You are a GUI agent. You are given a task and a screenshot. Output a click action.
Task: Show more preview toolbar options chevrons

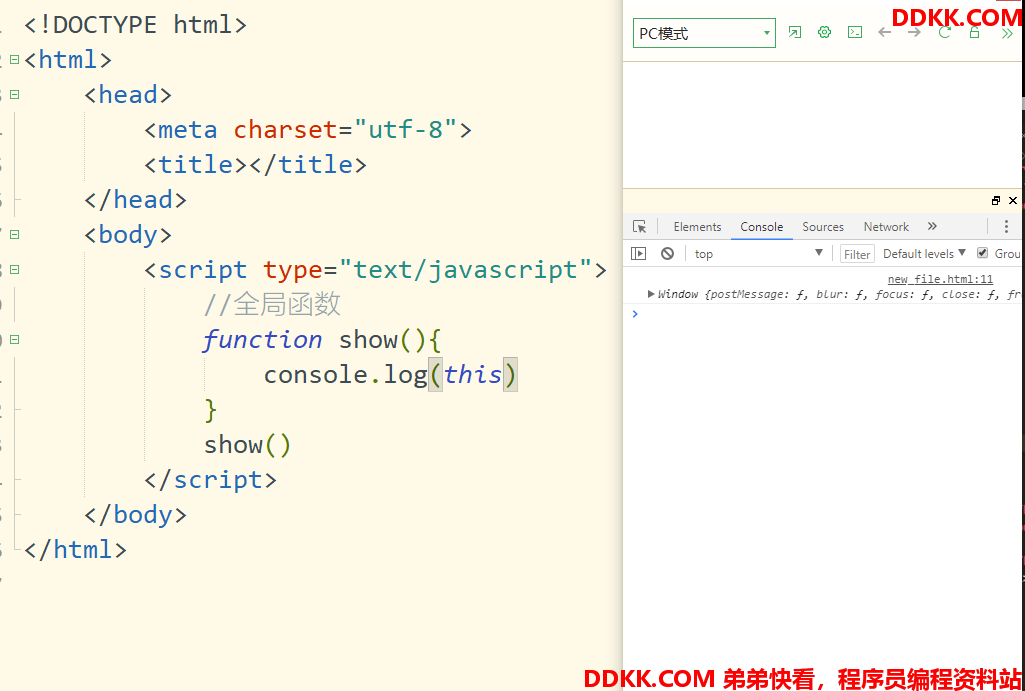pos(1007,33)
